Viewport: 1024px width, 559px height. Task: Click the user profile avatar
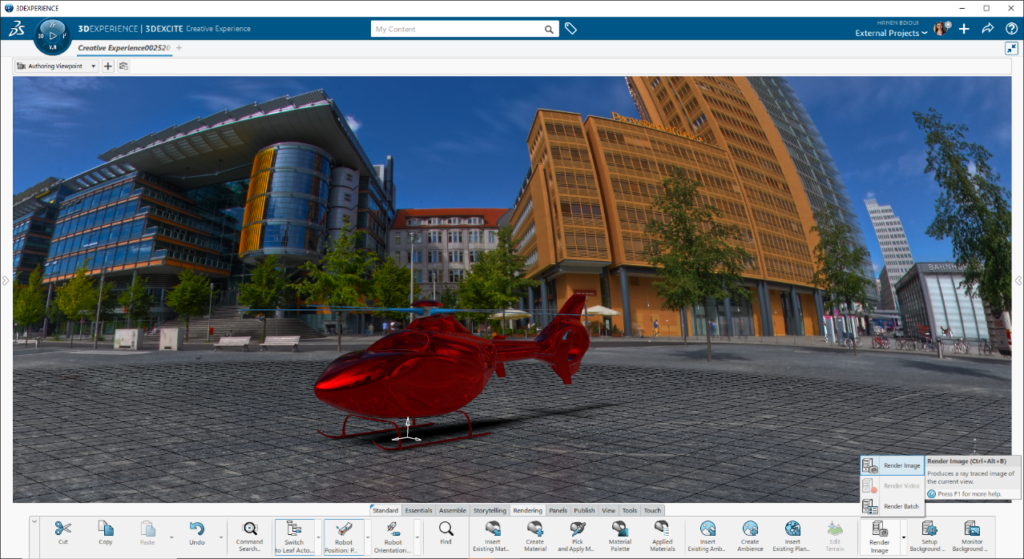940,28
